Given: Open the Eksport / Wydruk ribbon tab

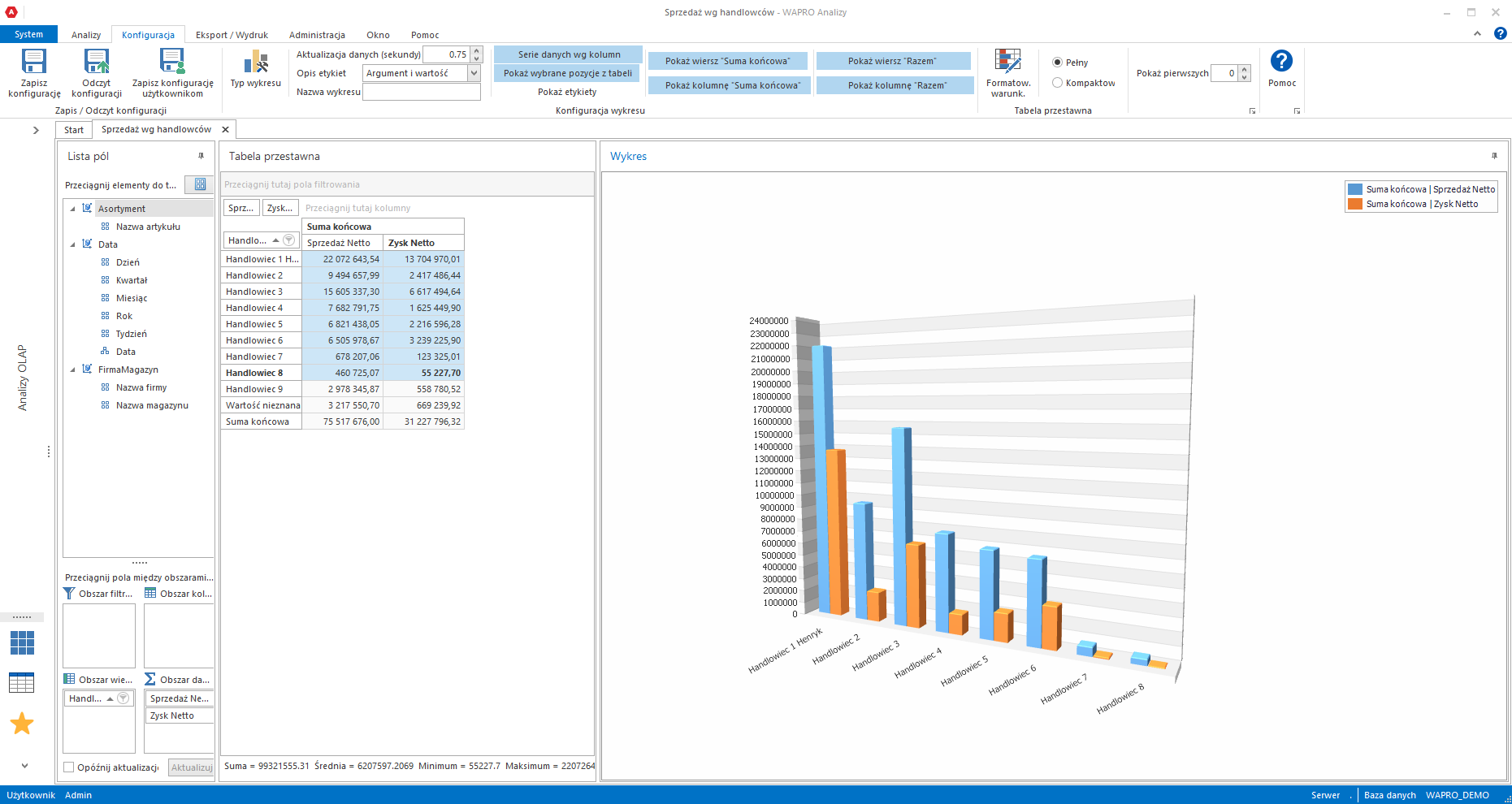Looking at the screenshot, I should tap(232, 35).
